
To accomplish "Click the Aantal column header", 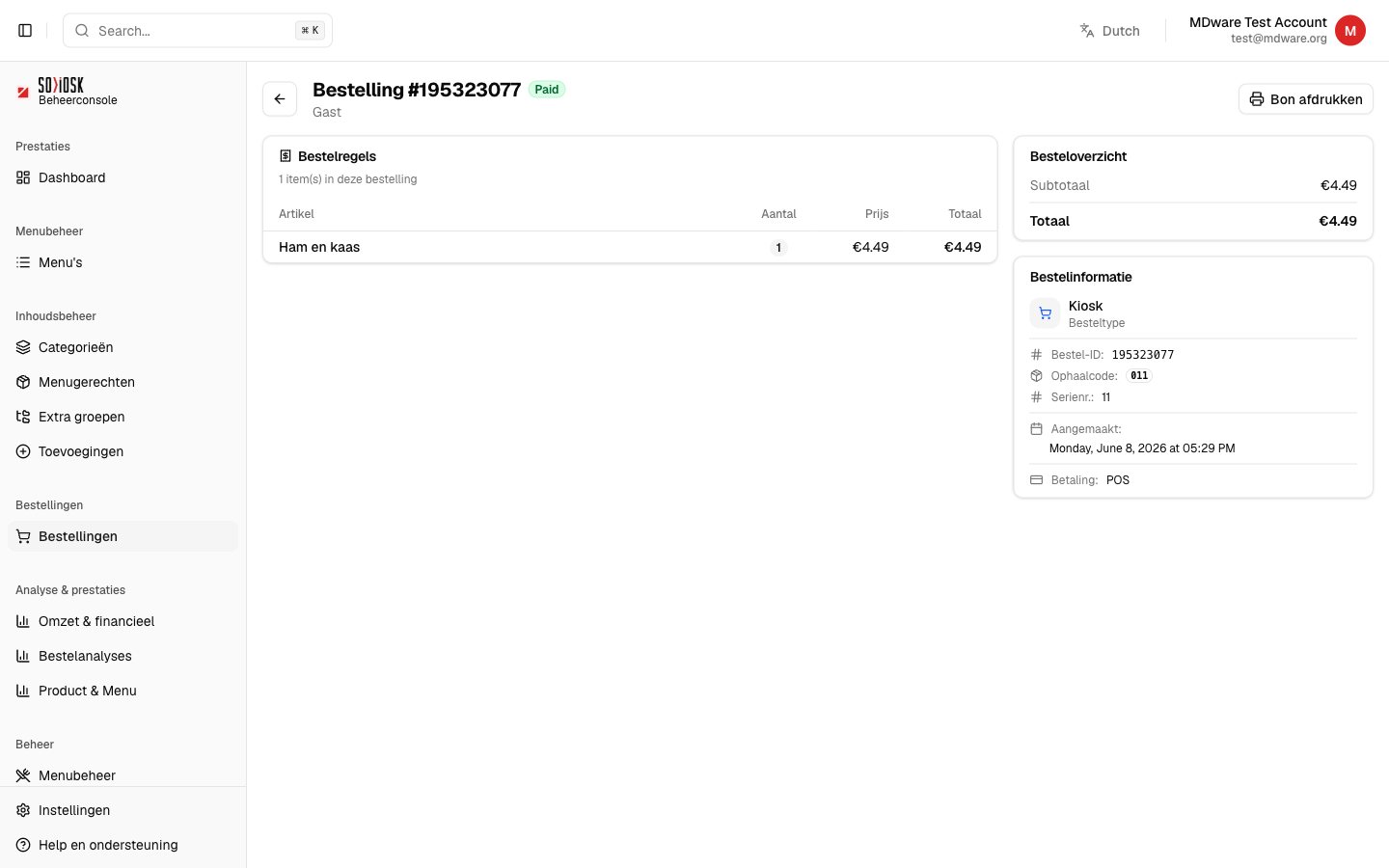I will (778, 214).
